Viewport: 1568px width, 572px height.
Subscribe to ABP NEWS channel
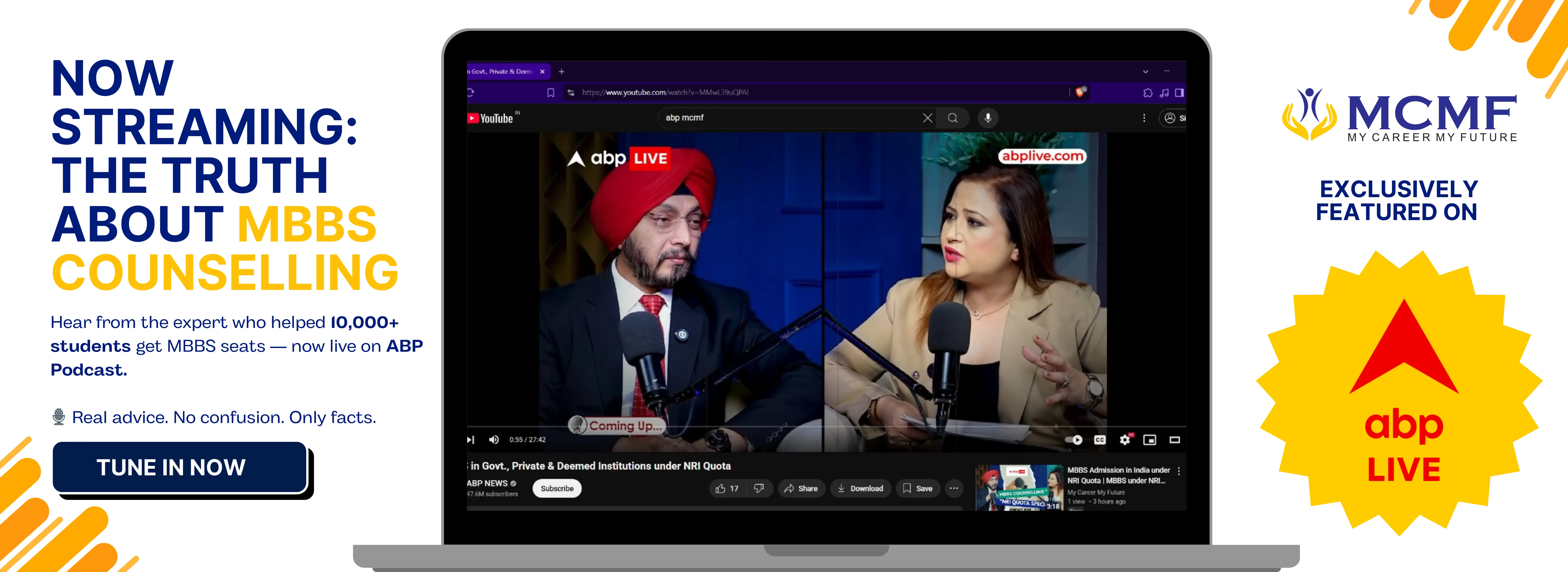tap(557, 489)
